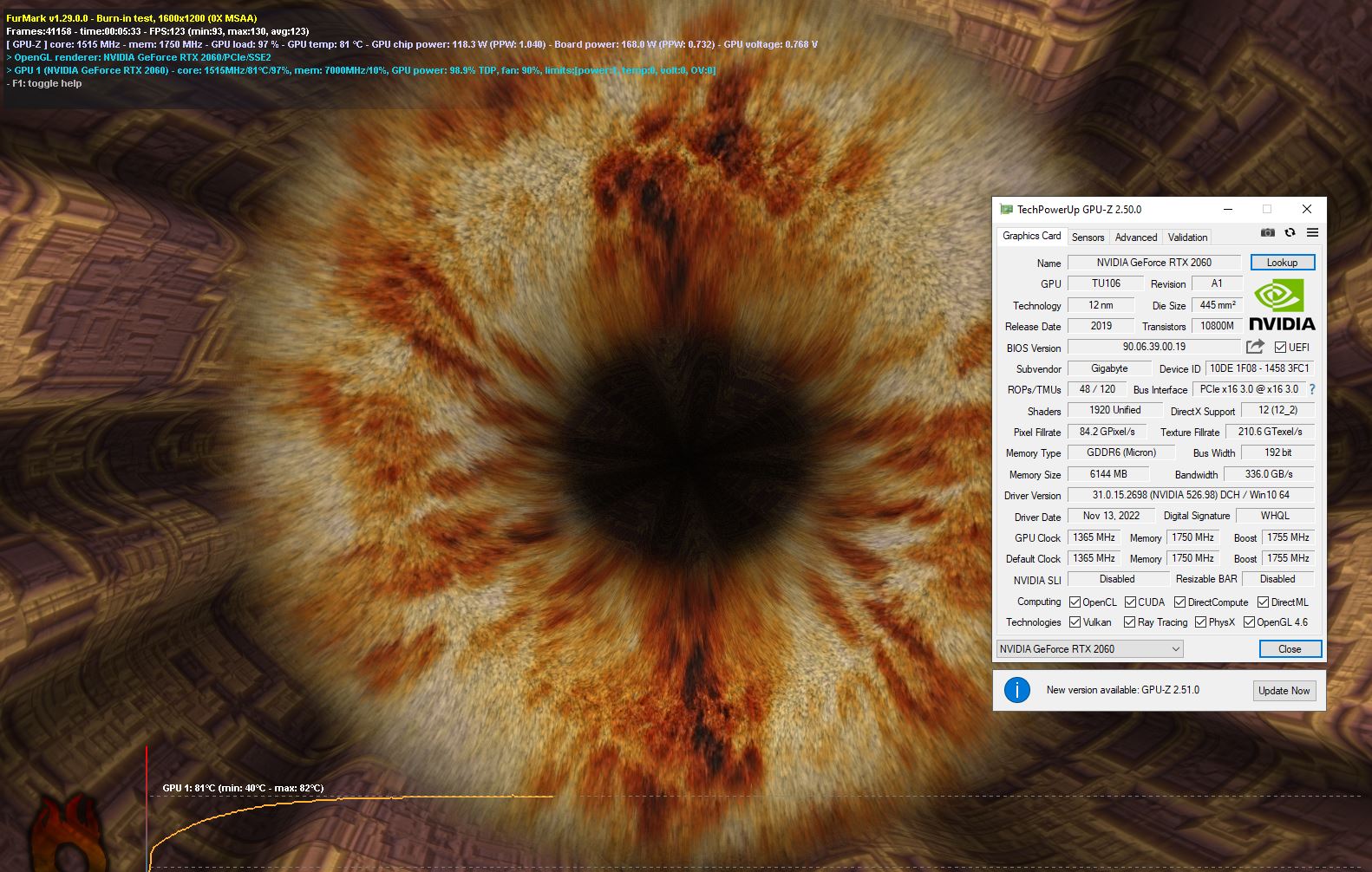The width and height of the screenshot is (1372, 872).
Task: Click the NVIDIA logo image
Action: (1281, 306)
